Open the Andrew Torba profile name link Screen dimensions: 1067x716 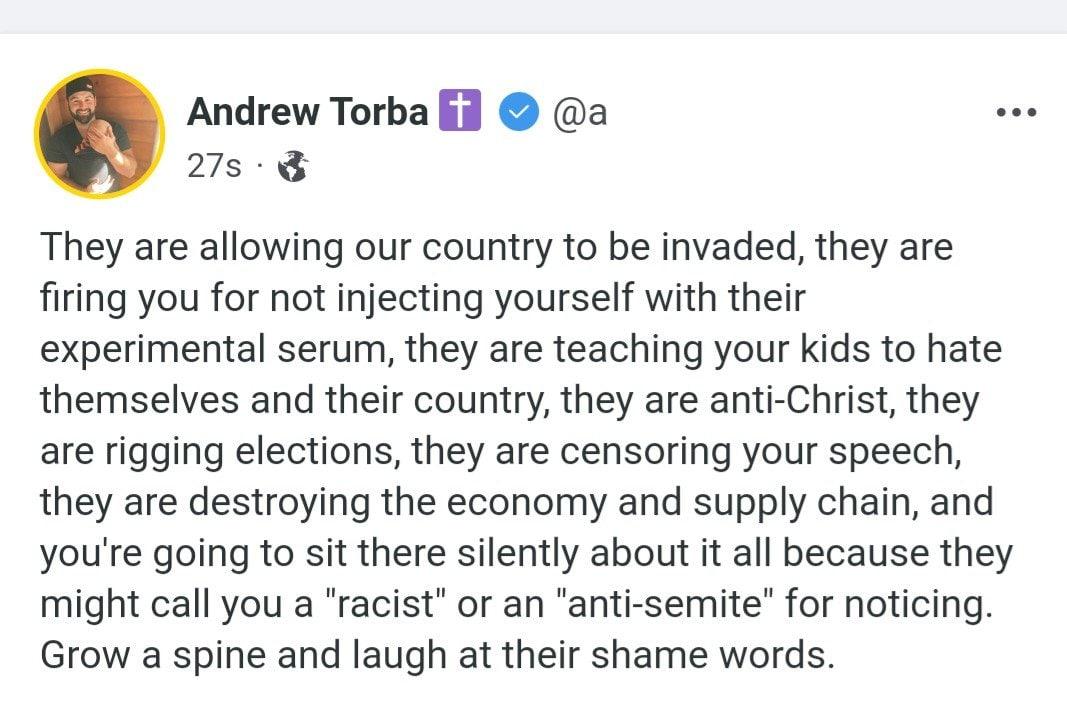coord(308,112)
